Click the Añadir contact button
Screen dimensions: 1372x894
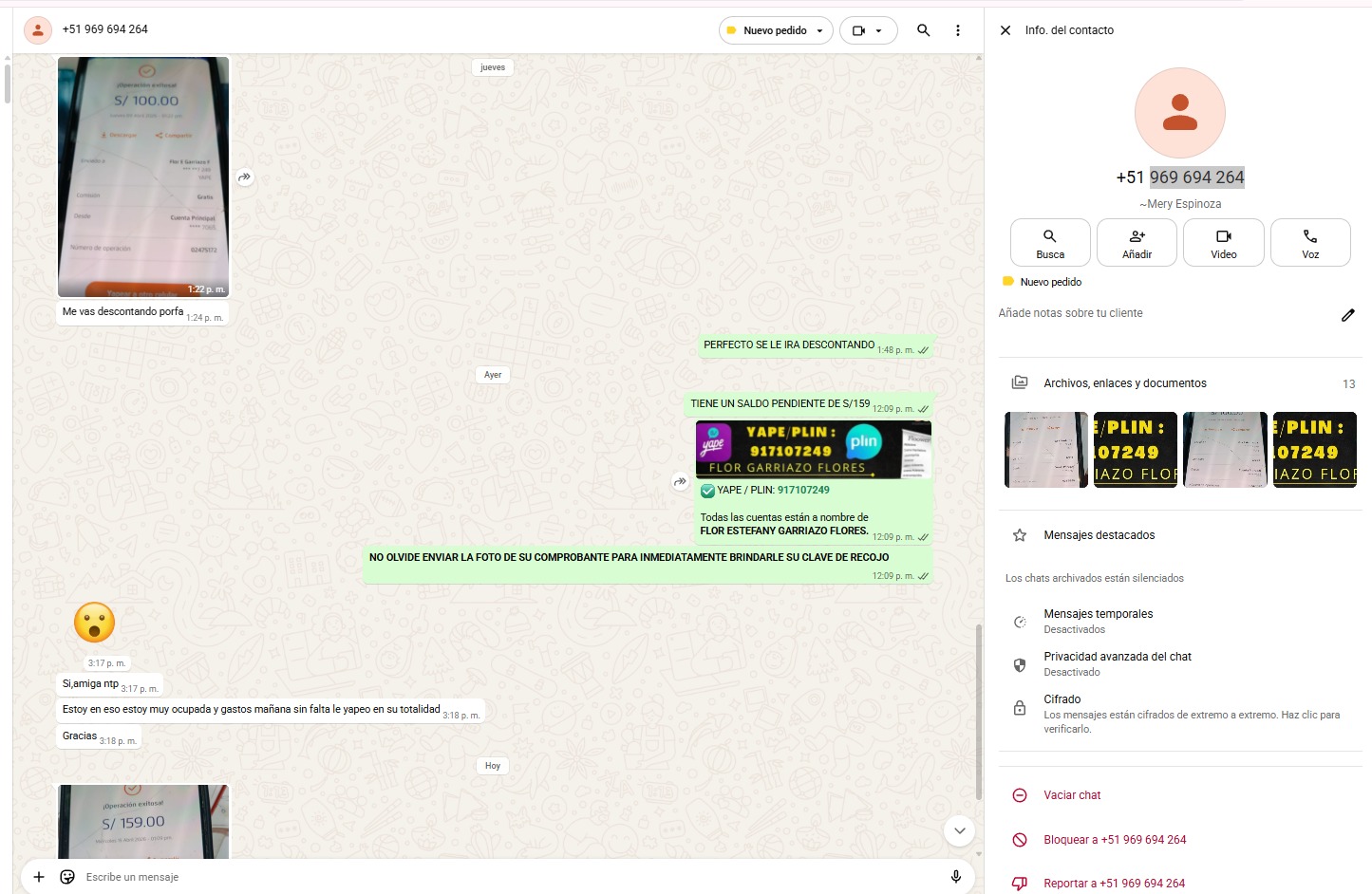click(x=1137, y=243)
